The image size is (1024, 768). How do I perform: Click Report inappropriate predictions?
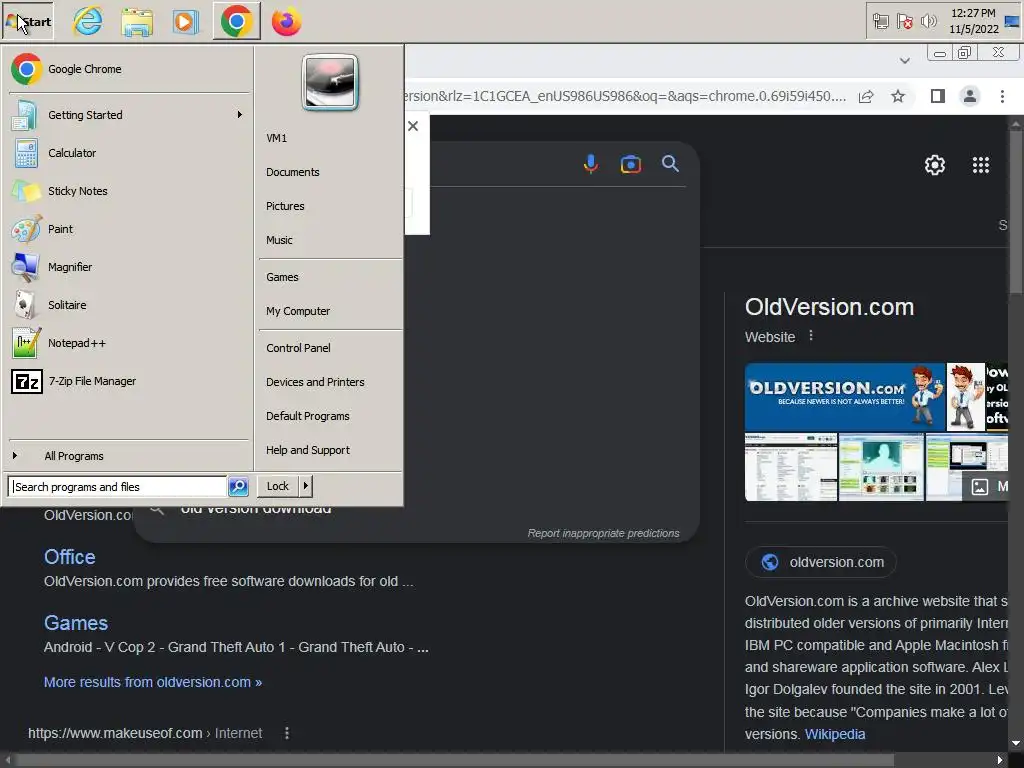coord(603,534)
